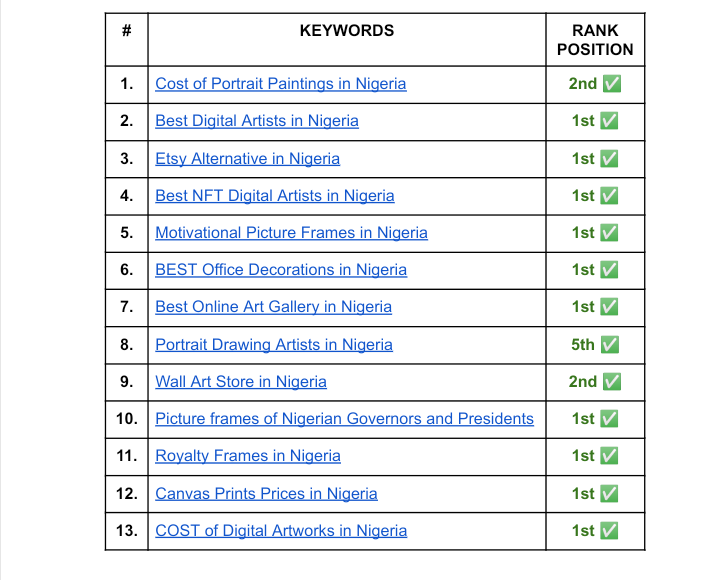Click the checkmark icon for Etsy Alternative row
This screenshot has width=718, height=580.
(609, 159)
